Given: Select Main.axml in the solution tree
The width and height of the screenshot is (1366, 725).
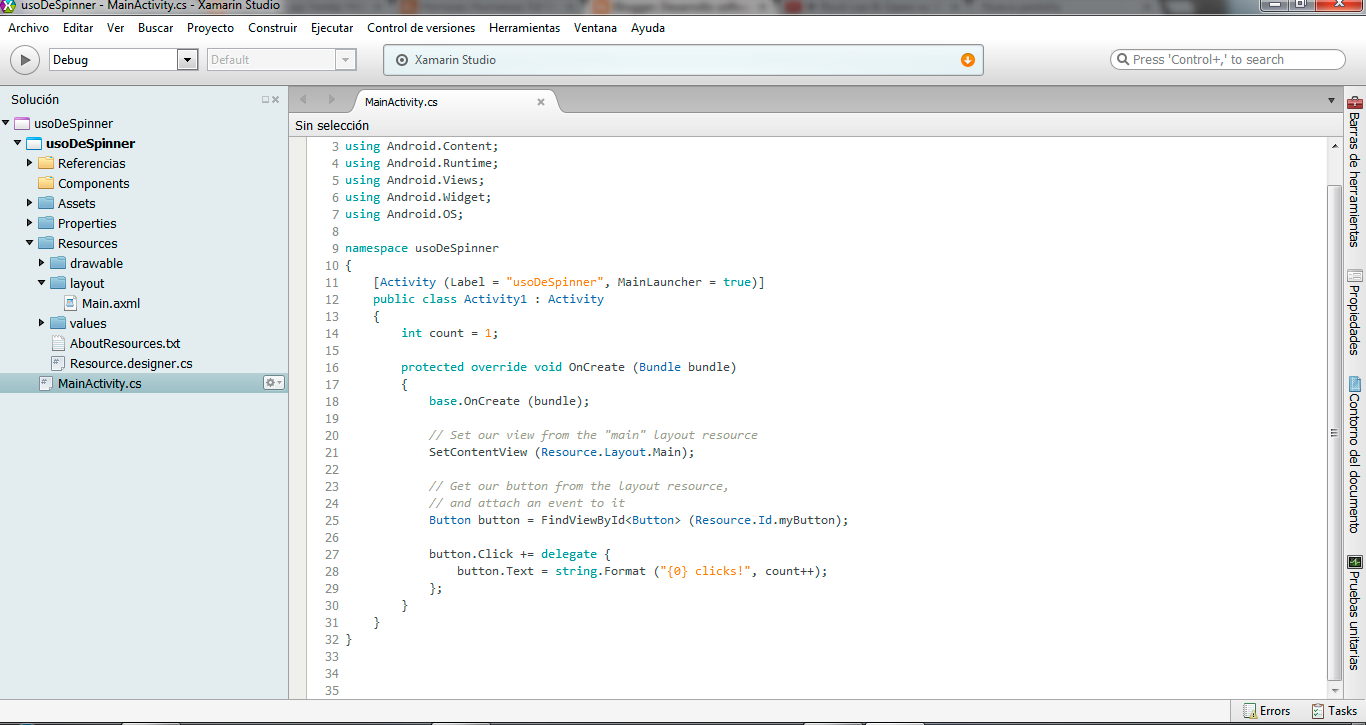Looking at the screenshot, I should tap(110, 303).
